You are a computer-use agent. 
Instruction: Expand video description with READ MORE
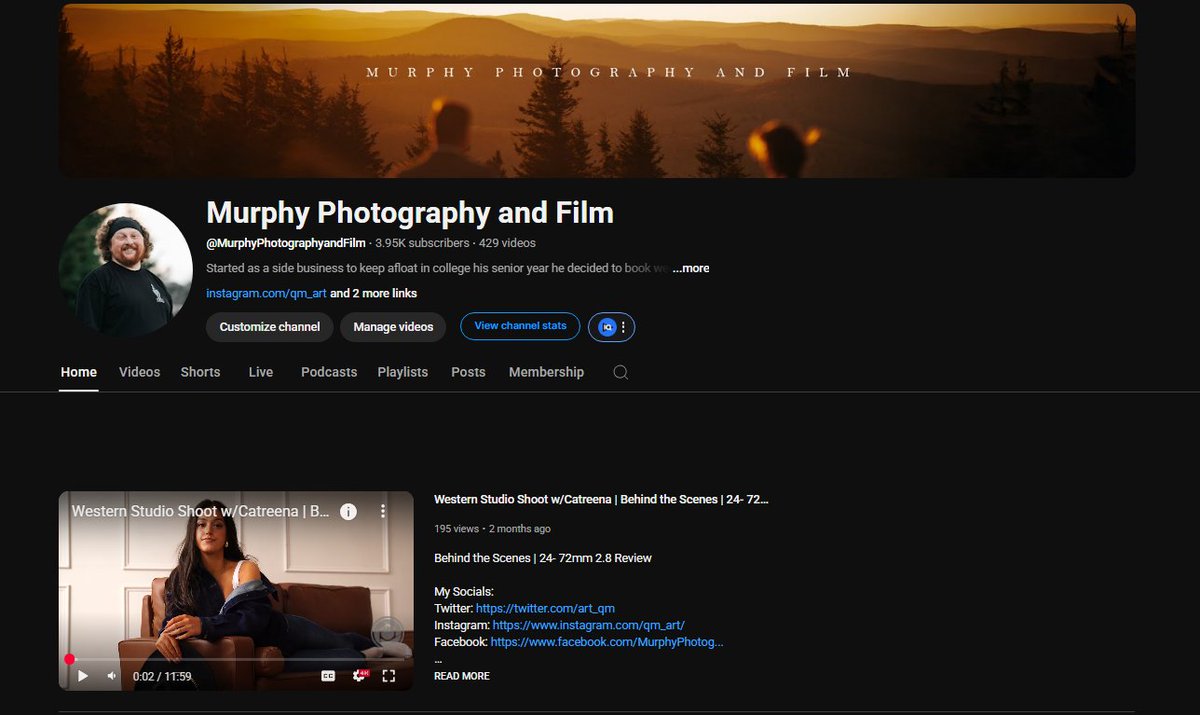coord(462,676)
